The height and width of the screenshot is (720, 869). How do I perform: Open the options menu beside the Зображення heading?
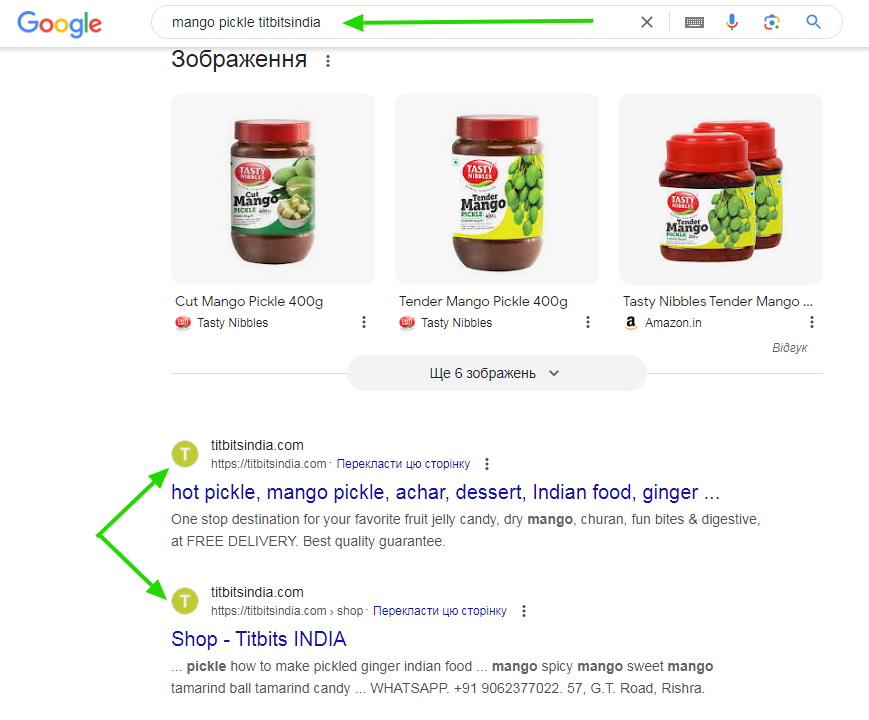(x=328, y=61)
